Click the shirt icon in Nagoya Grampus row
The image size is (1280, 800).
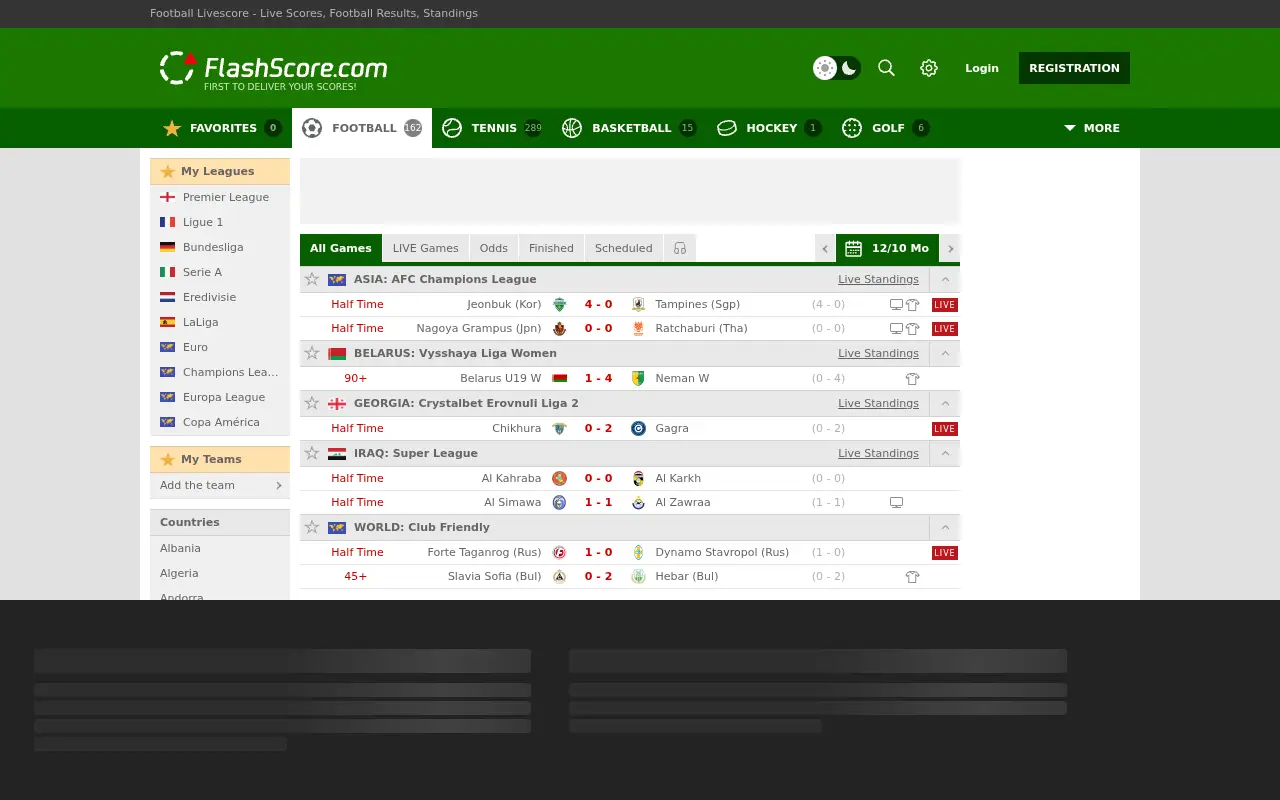tap(912, 328)
